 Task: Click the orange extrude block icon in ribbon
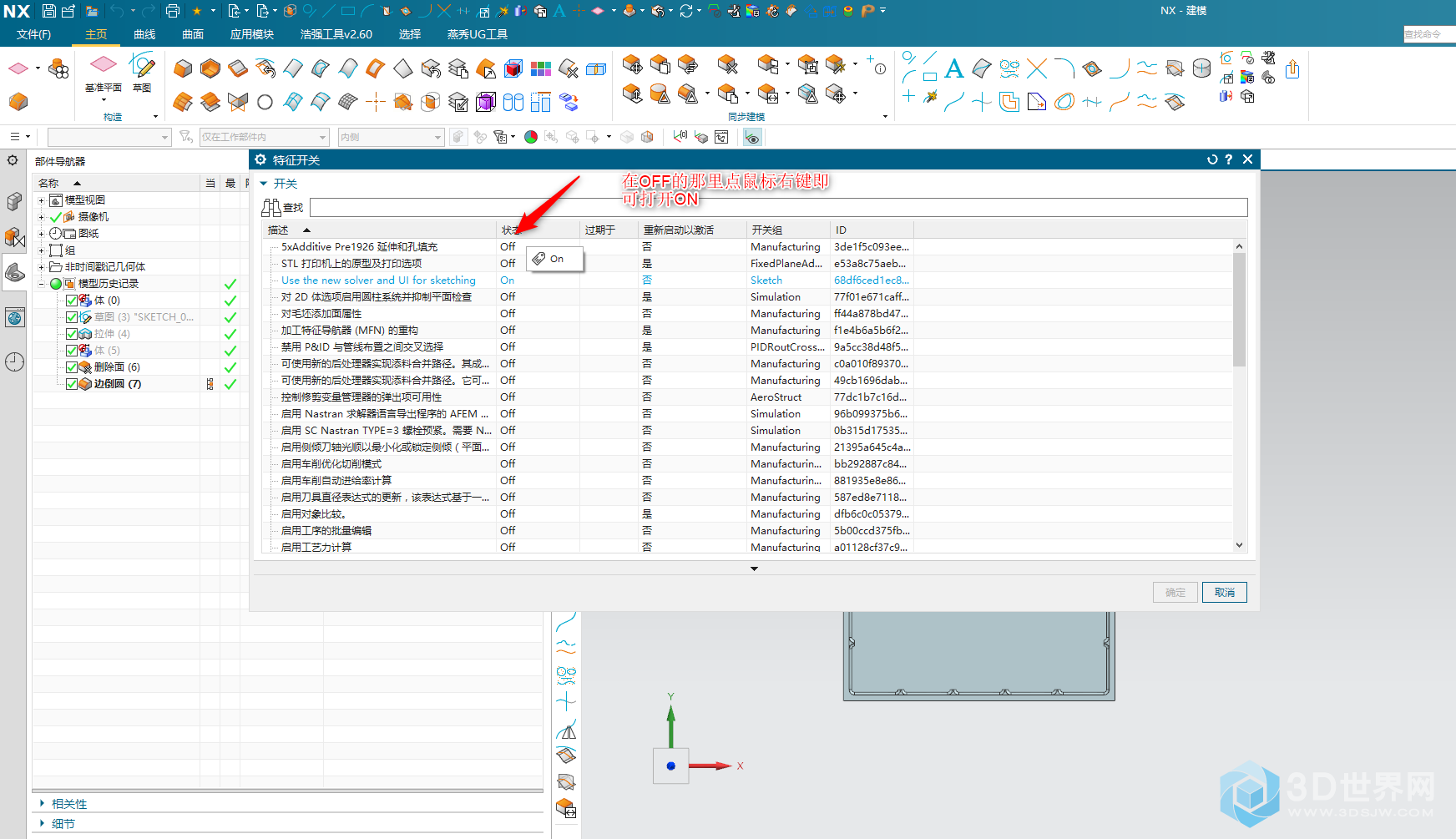183,68
